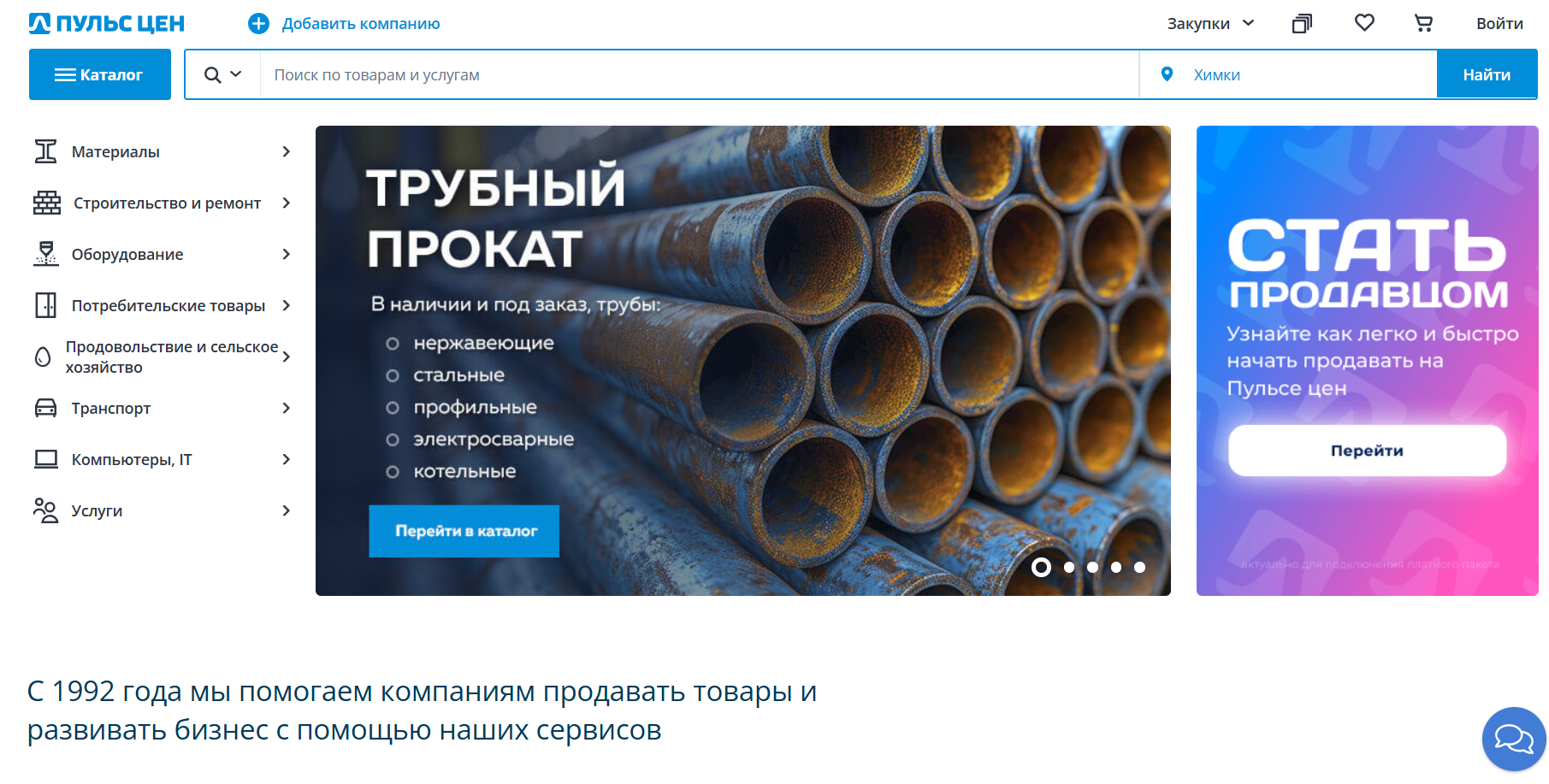Open the comparison list icon
The width and height of the screenshot is (1549, 784).
pyautogui.click(x=1301, y=24)
